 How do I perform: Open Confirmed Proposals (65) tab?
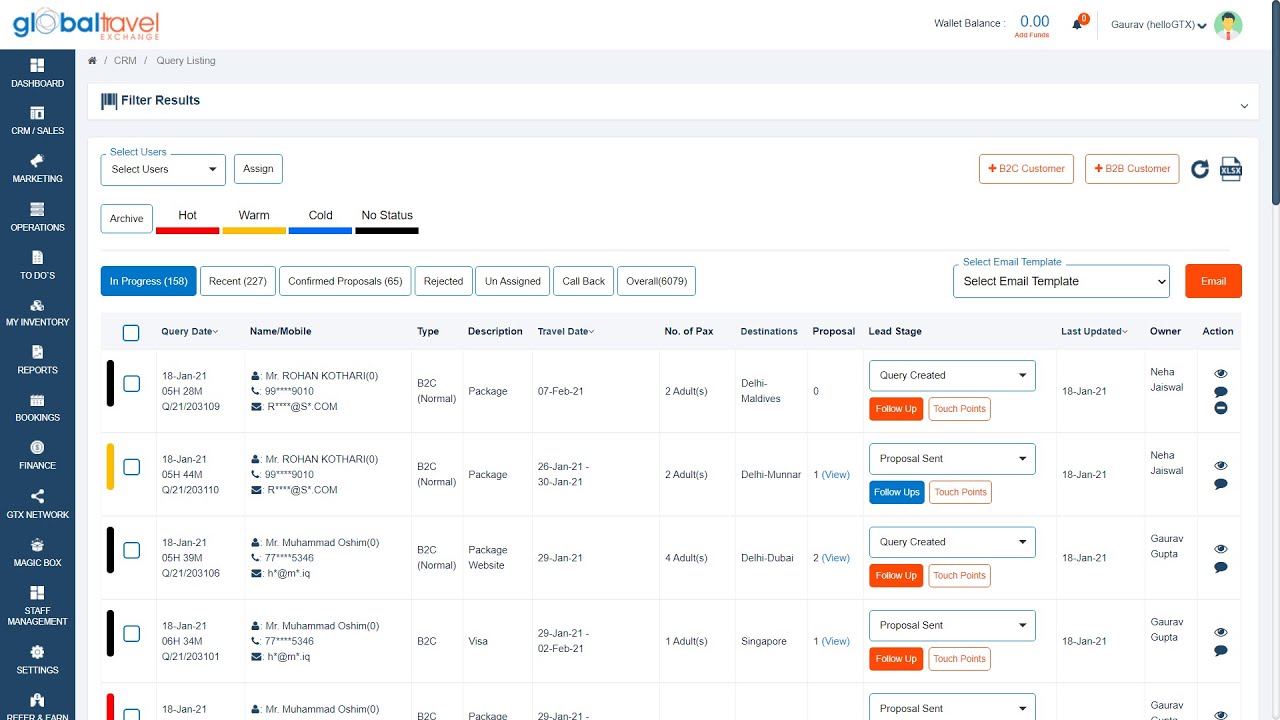[x=345, y=281]
